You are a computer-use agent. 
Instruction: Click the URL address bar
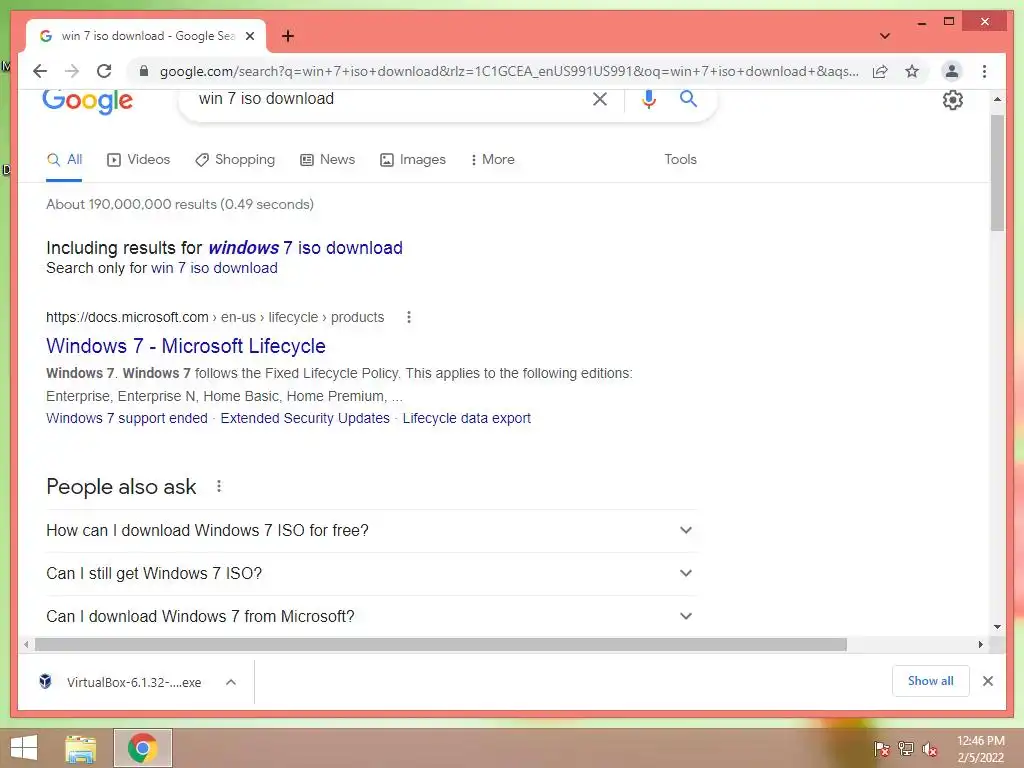coord(509,71)
